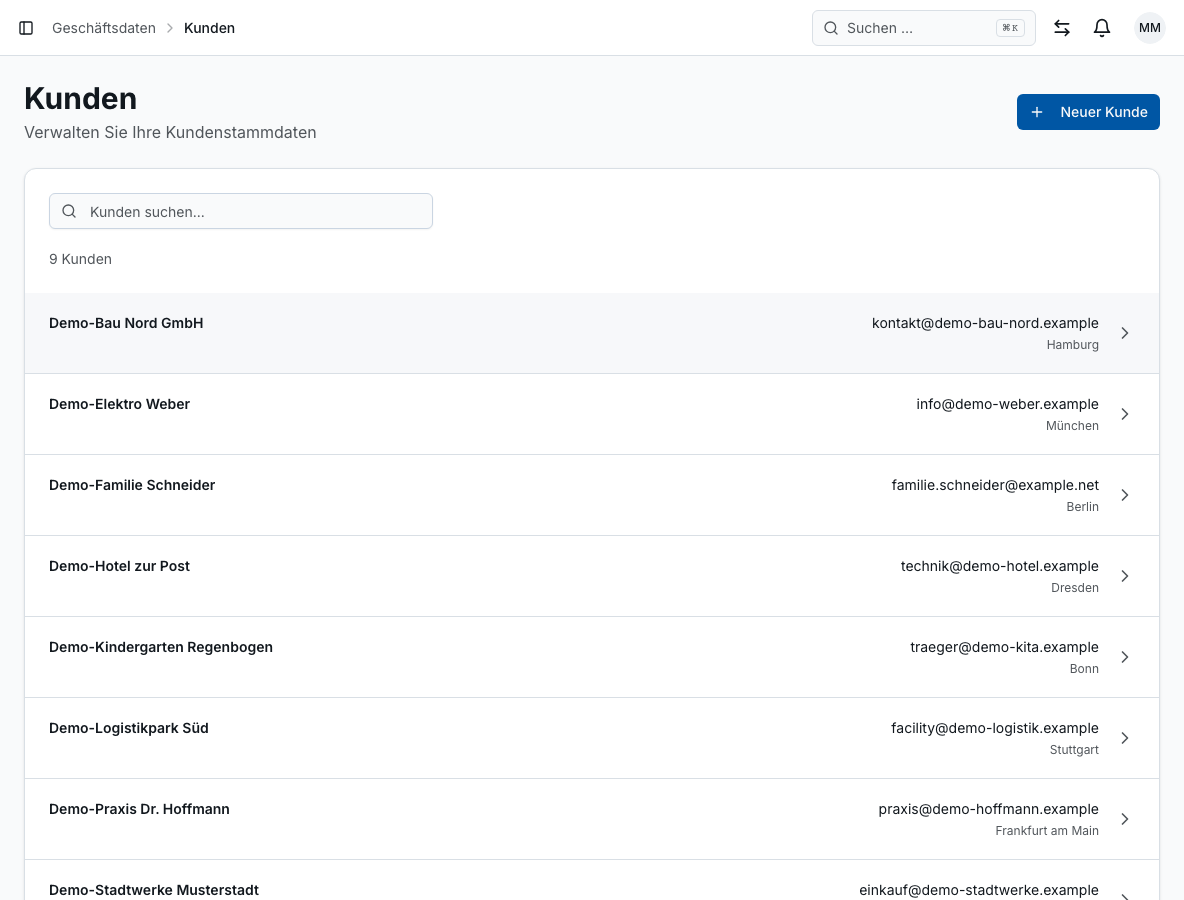This screenshot has height=900, width=1184.
Task: Toggle the sidebar panel icon
Action: (x=26, y=28)
